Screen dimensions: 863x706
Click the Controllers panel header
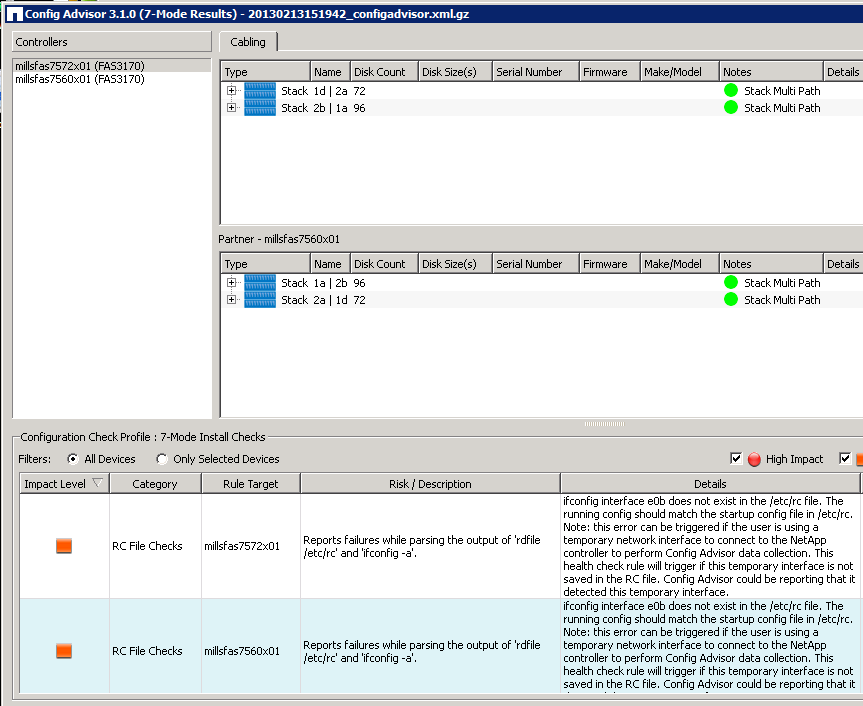112,42
